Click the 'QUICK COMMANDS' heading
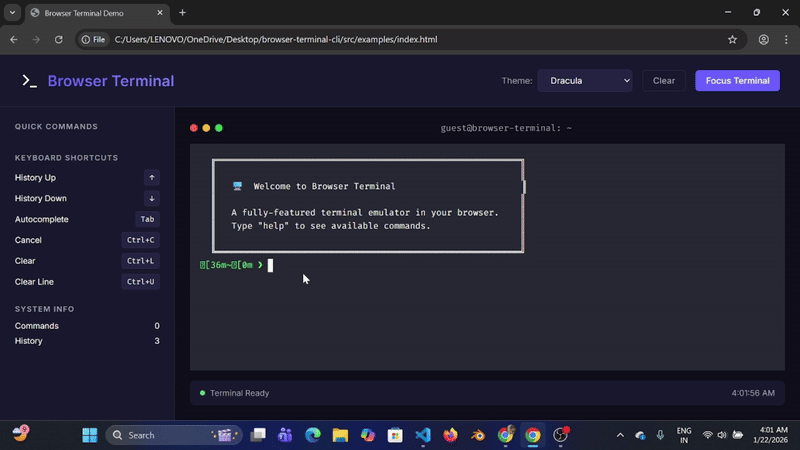Screen dimensions: 800x450 click(56, 127)
